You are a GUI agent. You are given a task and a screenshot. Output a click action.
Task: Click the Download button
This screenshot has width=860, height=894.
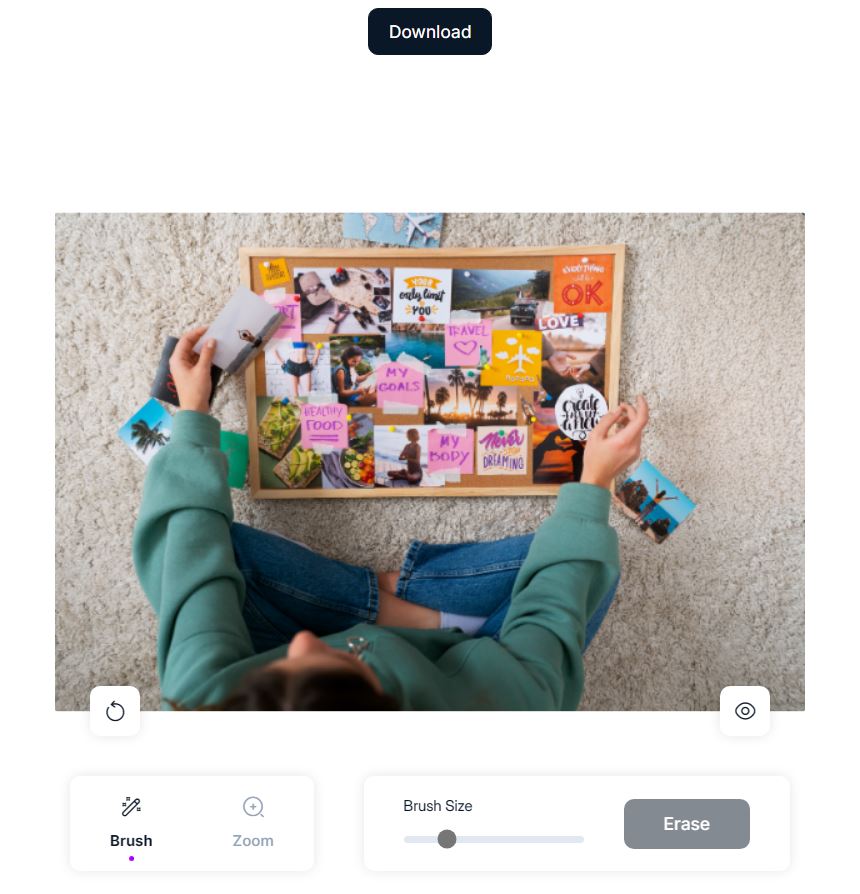(429, 31)
